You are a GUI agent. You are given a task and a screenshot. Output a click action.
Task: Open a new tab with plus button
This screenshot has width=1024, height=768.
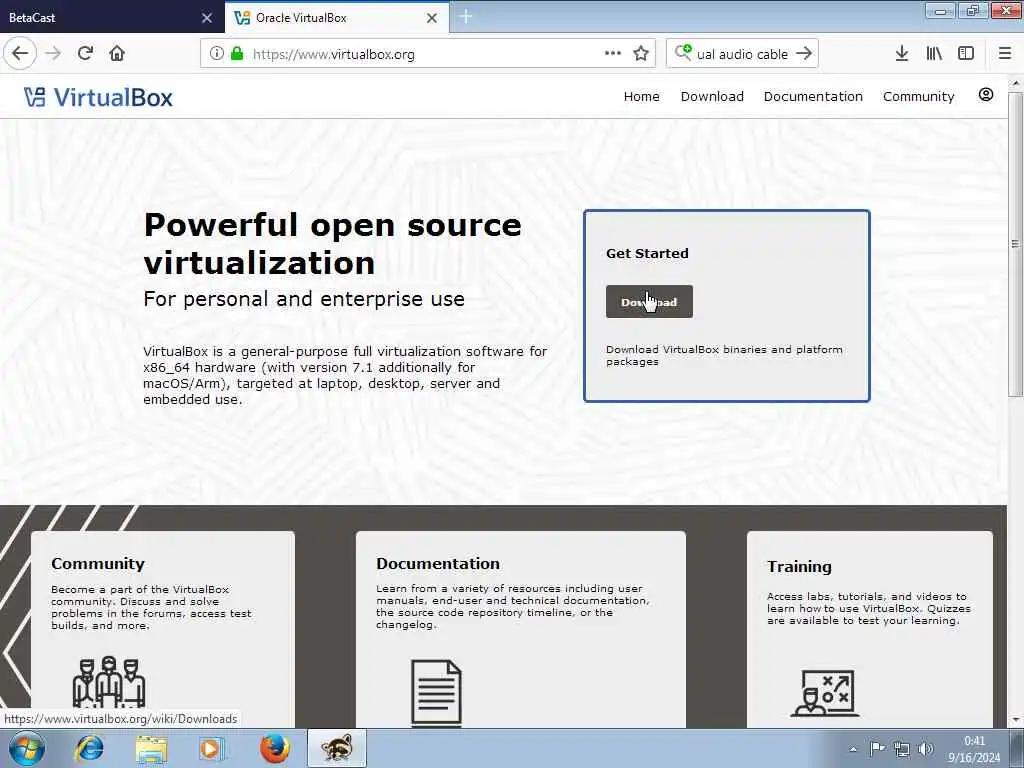466,17
